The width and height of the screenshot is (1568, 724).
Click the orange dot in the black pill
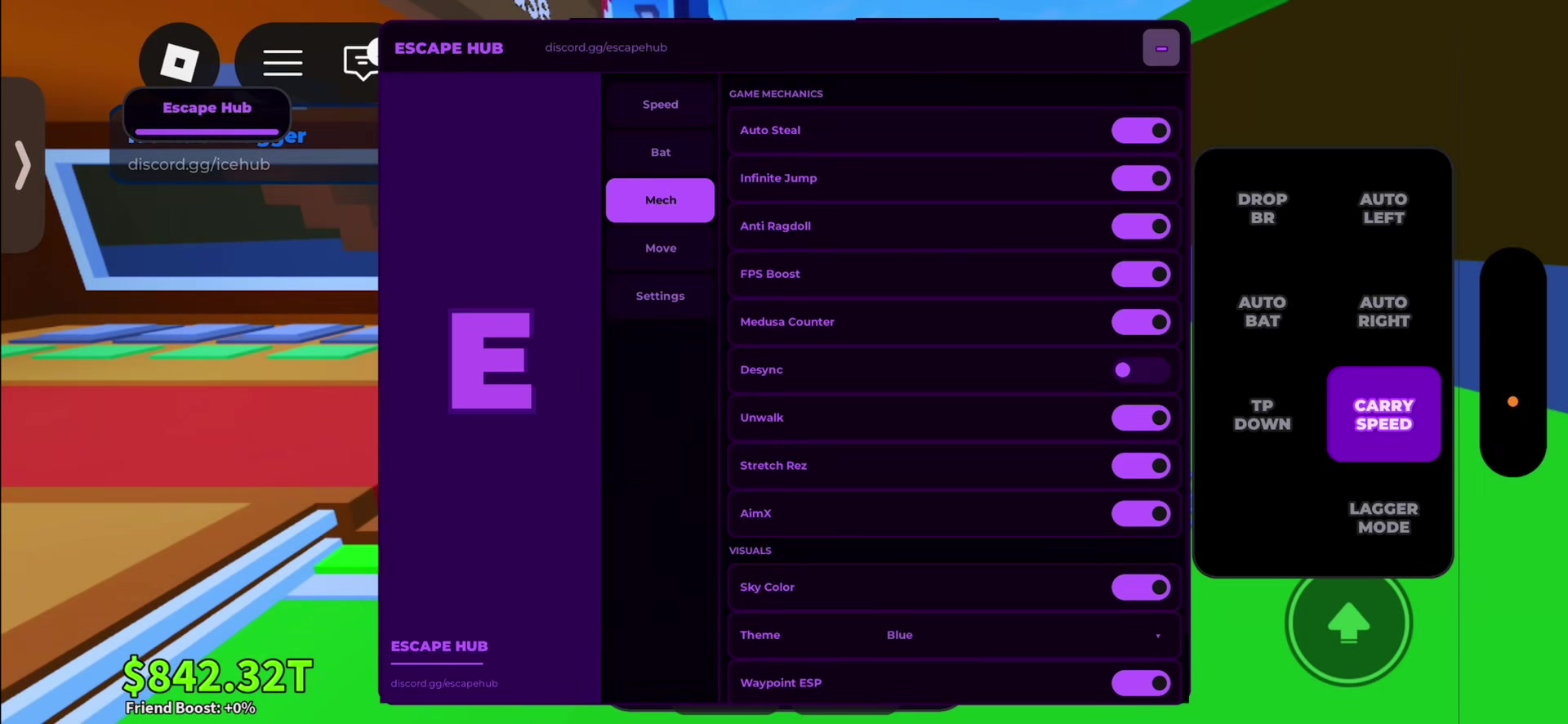click(x=1512, y=401)
